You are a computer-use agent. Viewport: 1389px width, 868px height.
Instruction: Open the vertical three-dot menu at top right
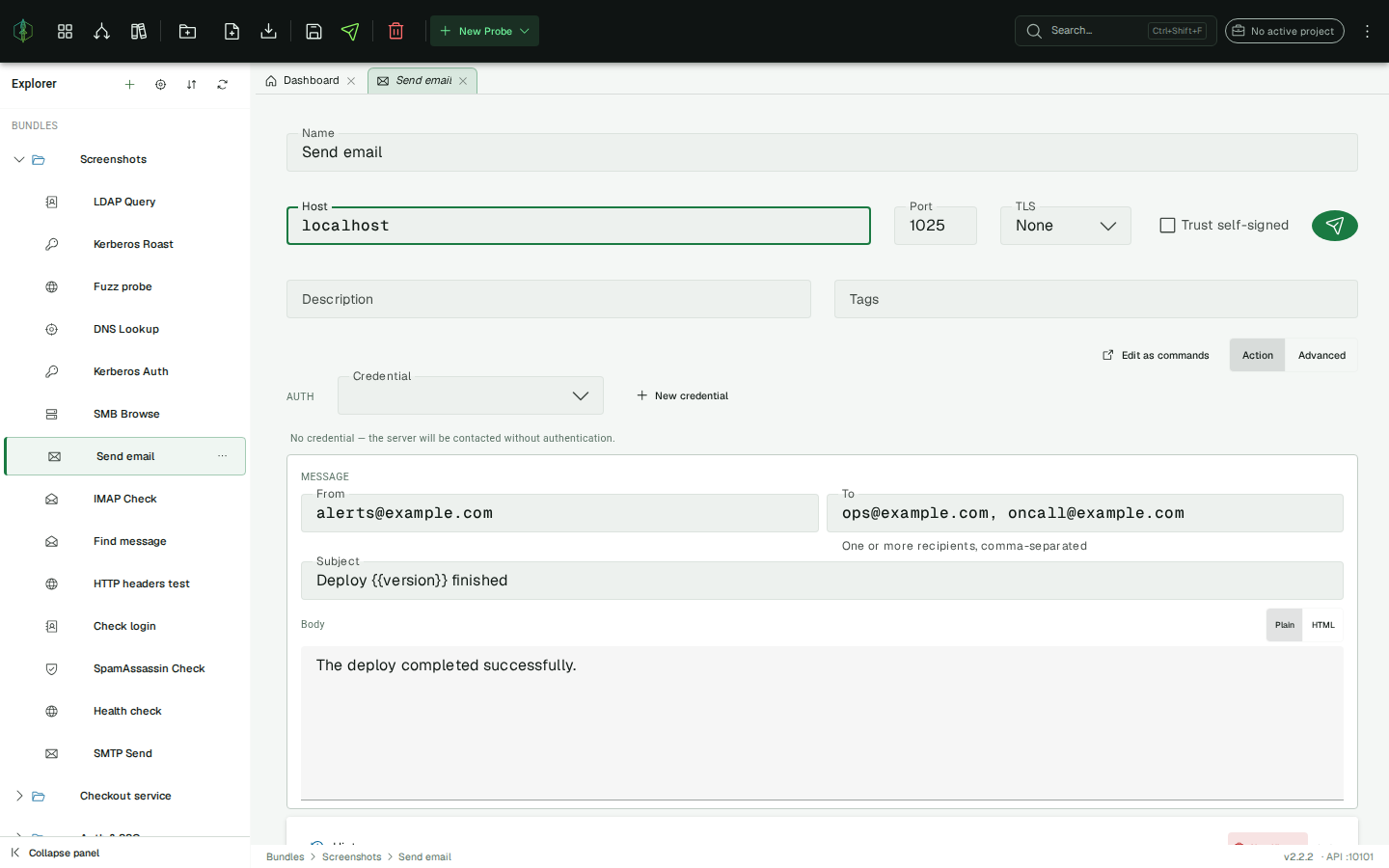coord(1367,31)
